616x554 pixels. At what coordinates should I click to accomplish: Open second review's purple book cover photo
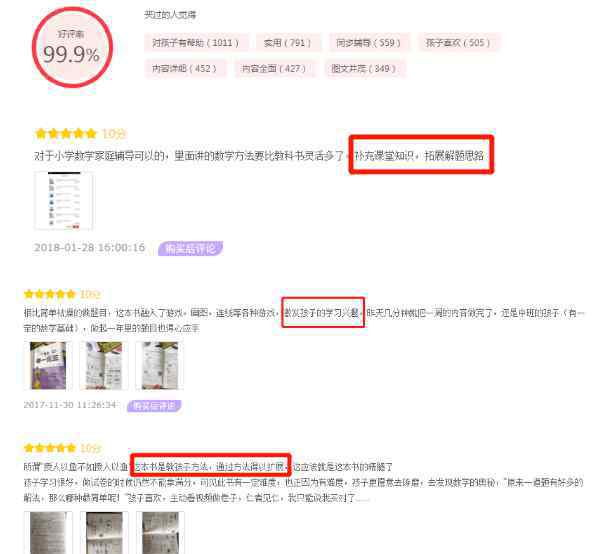pyautogui.click(x=48, y=365)
